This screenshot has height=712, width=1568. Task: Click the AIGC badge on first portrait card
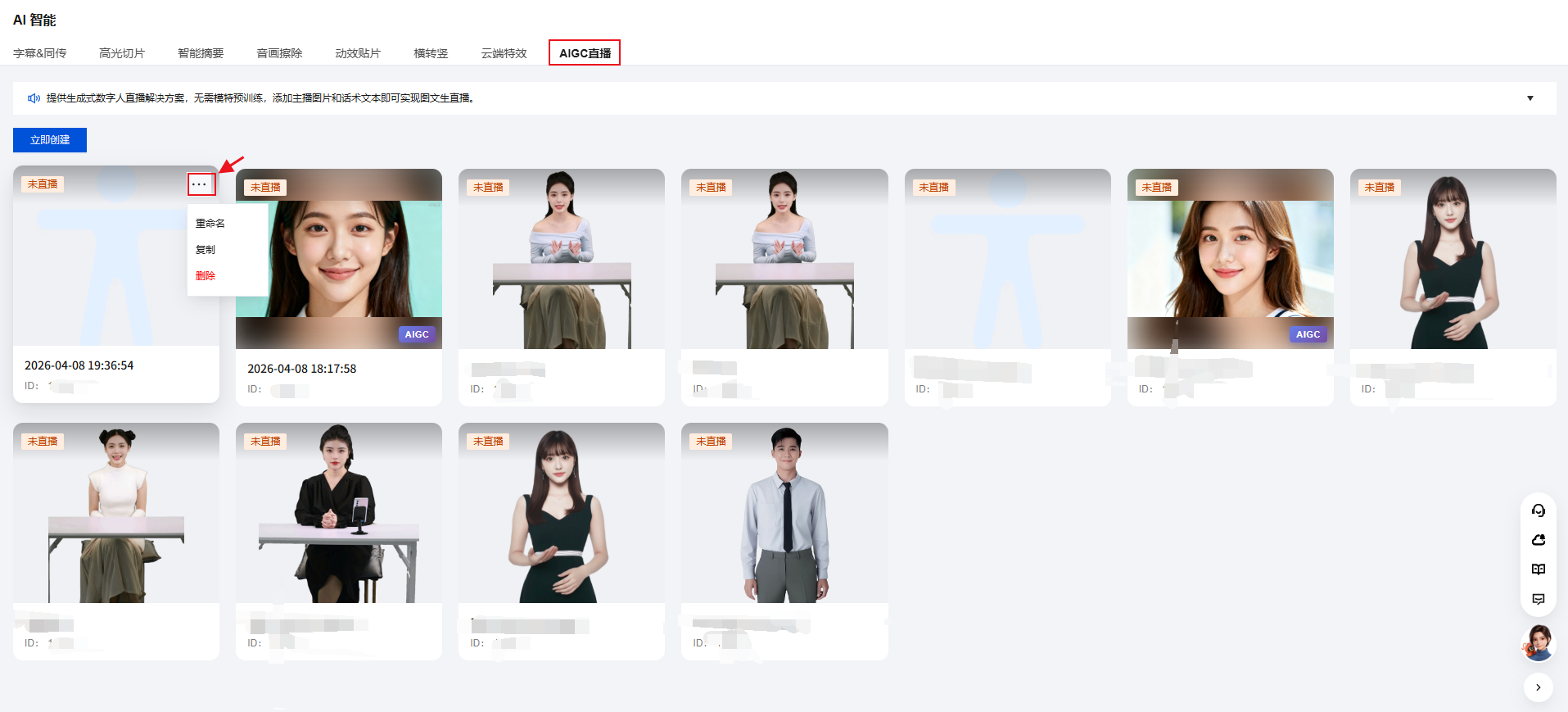[416, 334]
